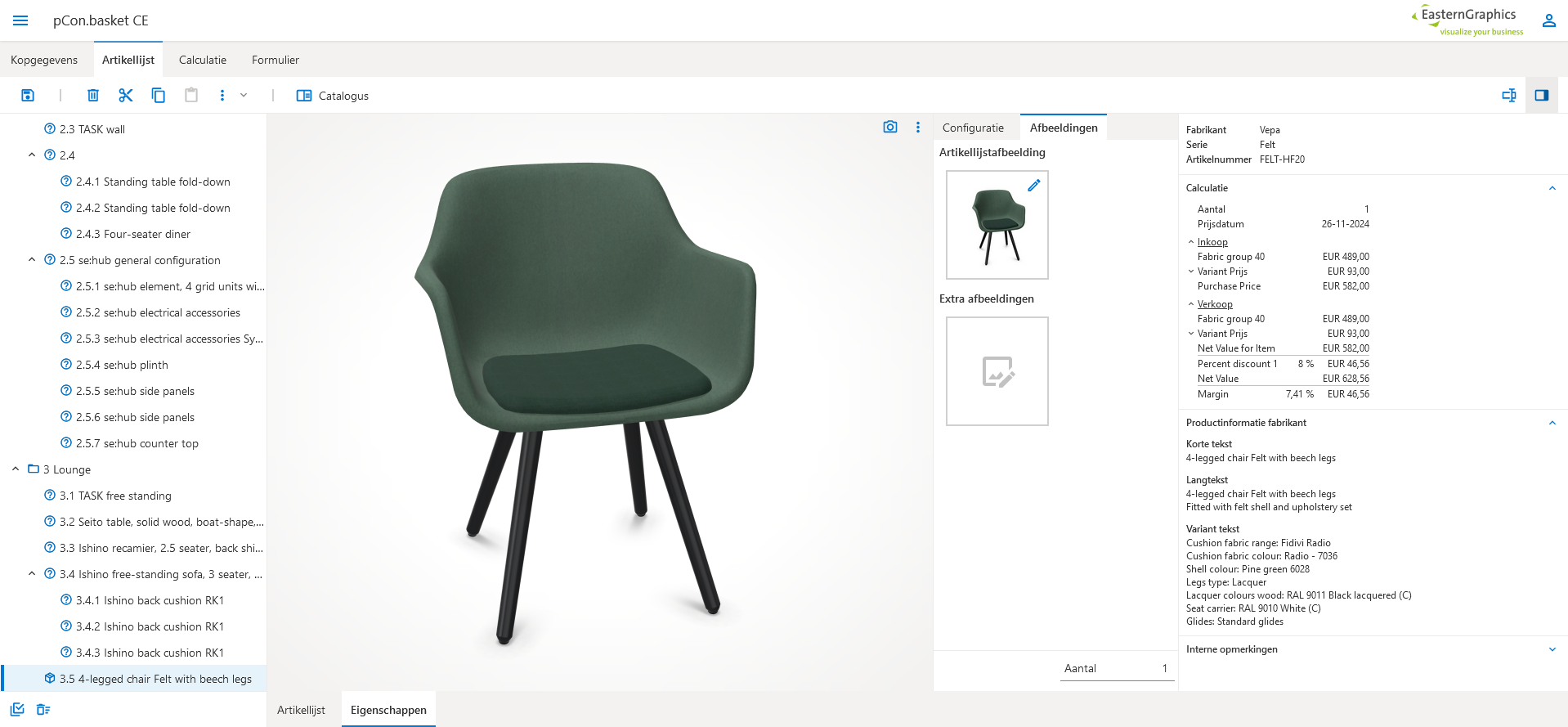Open the Catalogus browser
The image size is (1568, 727).
click(333, 96)
